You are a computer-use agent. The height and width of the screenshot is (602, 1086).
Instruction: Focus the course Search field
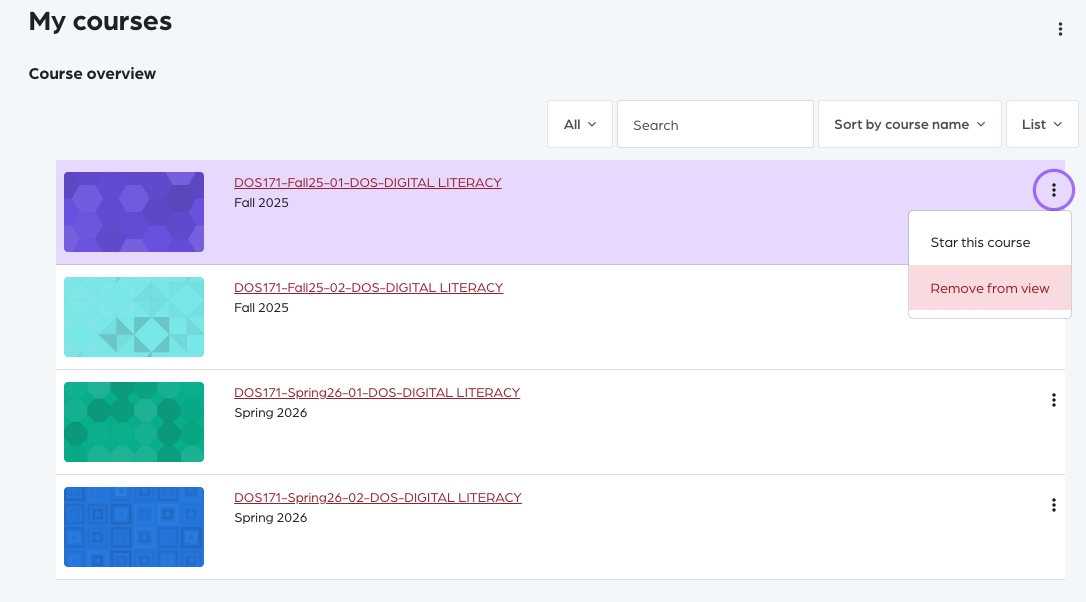(715, 124)
